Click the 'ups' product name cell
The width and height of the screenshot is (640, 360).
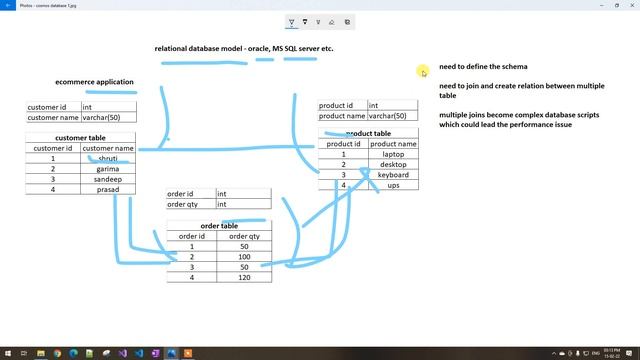click(393, 185)
